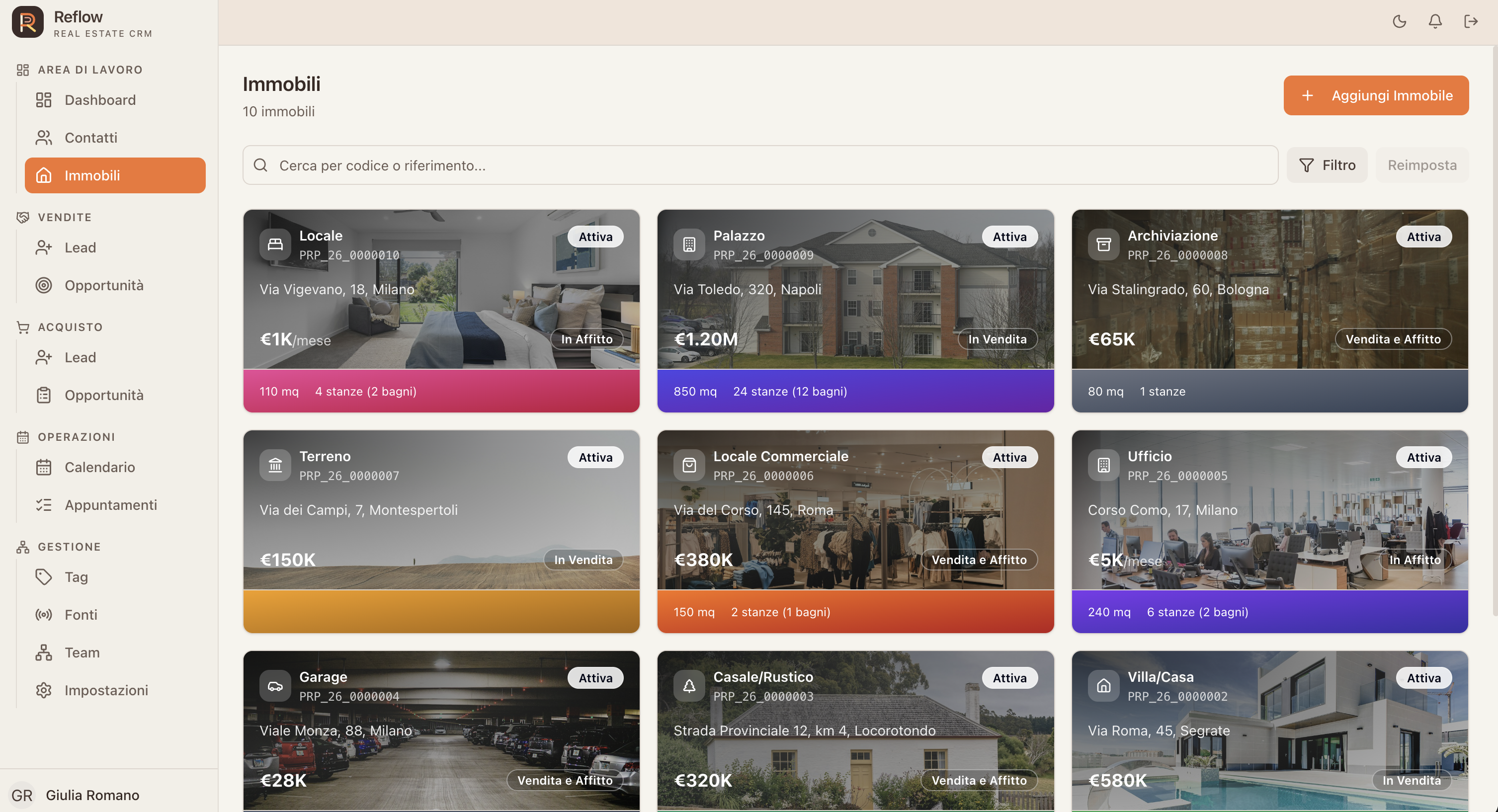Screen dimensions: 1498x812
Task: Click In Affitto badge on Locale card
Action: coord(587,339)
